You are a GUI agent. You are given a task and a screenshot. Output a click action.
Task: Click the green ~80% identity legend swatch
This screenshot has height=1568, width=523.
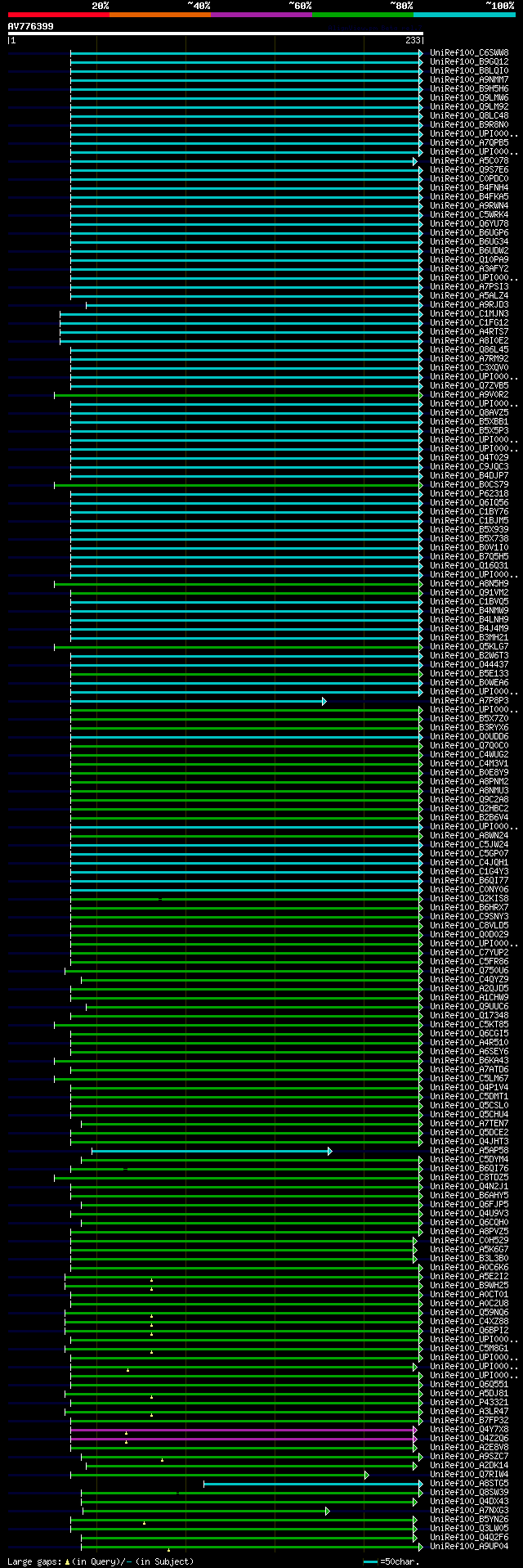click(x=362, y=15)
